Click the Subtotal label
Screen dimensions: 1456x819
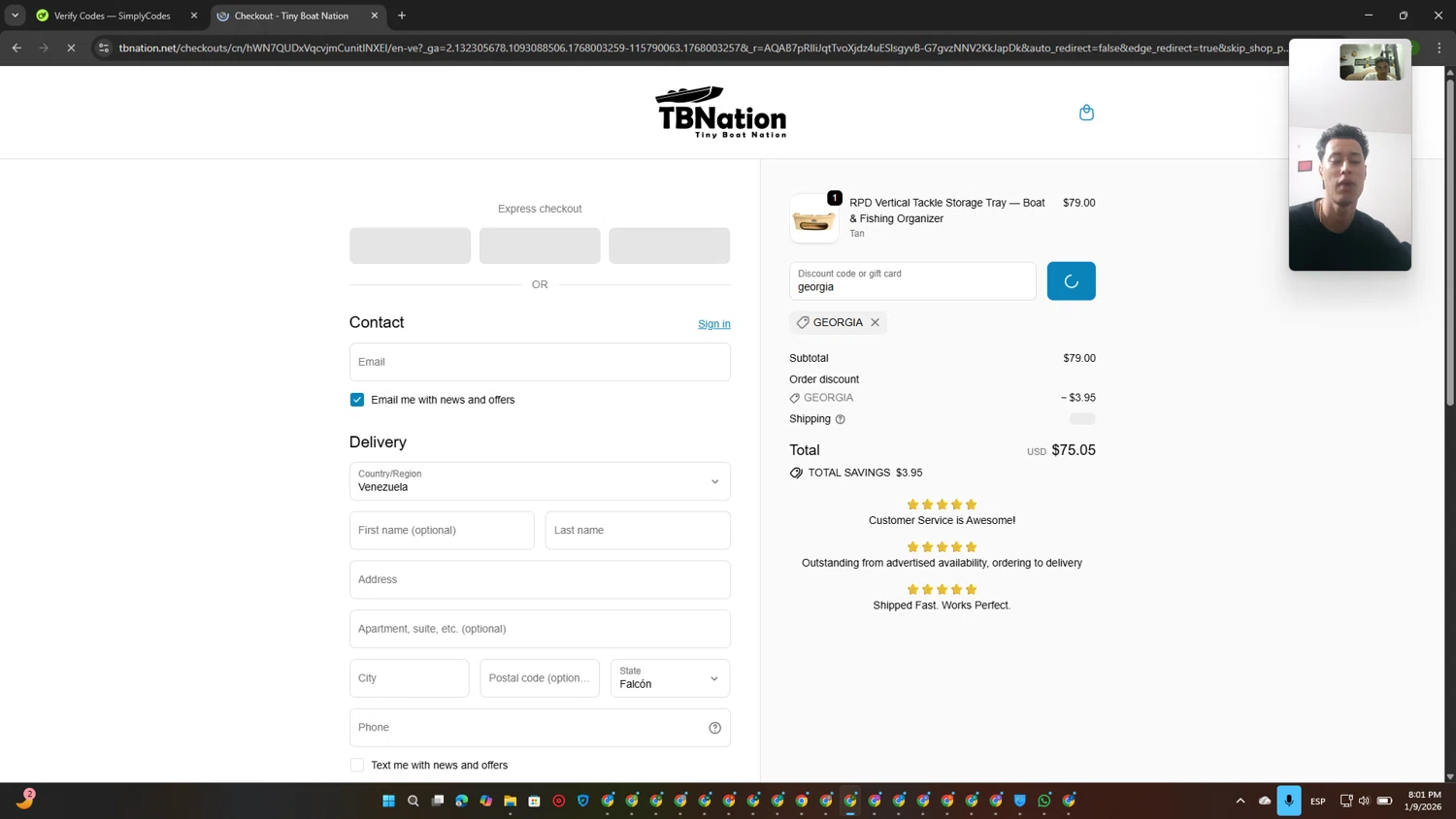click(809, 358)
